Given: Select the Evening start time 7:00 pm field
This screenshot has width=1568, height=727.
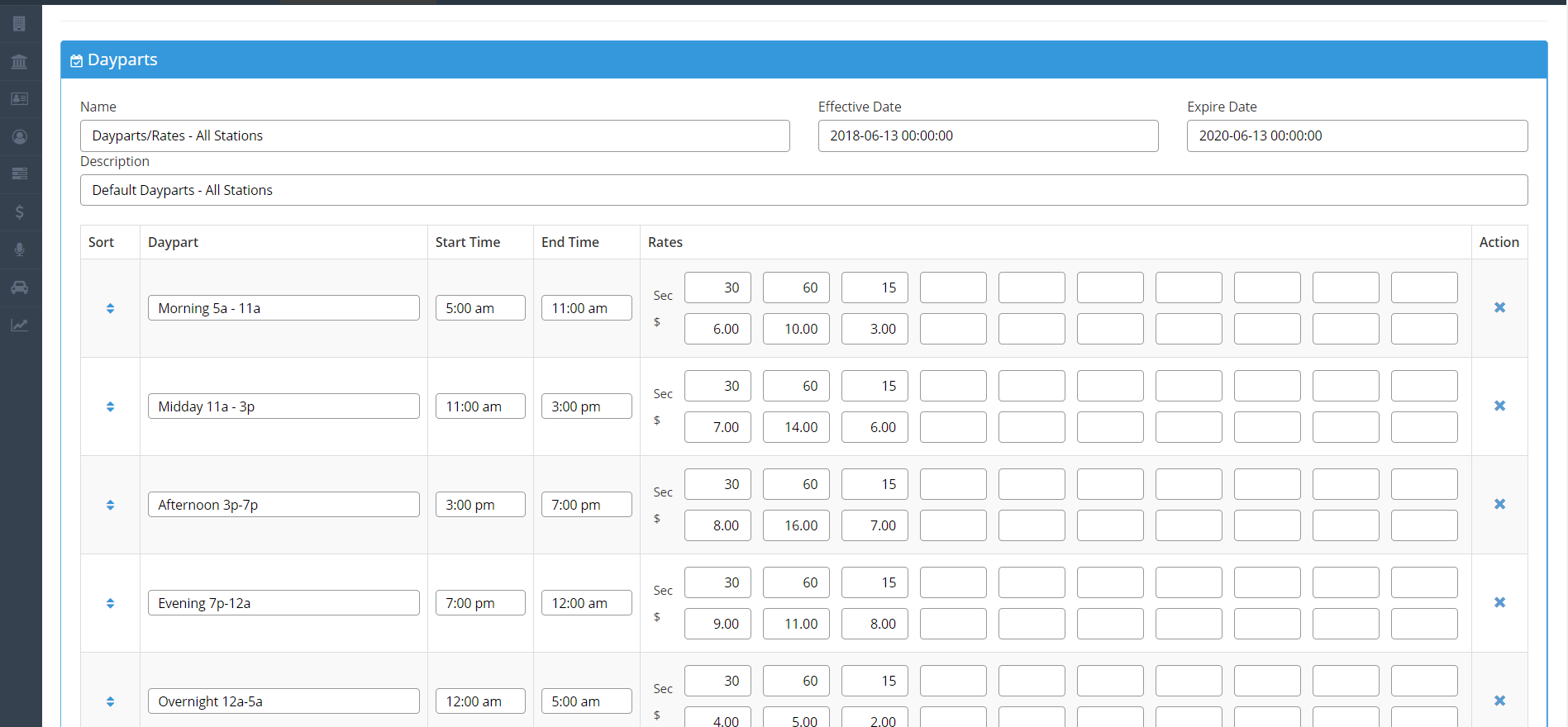Looking at the screenshot, I should (x=480, y=603).
